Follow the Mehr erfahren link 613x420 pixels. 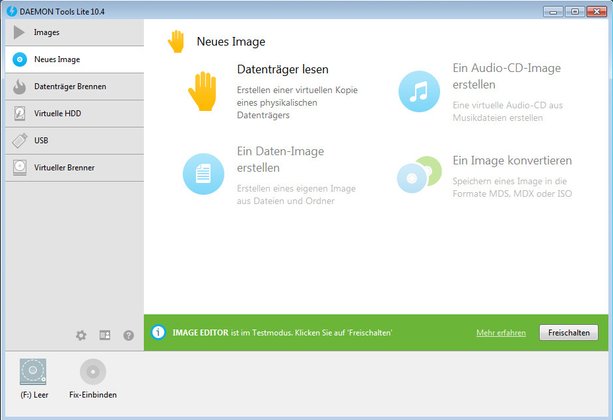(x=501, y=333)
